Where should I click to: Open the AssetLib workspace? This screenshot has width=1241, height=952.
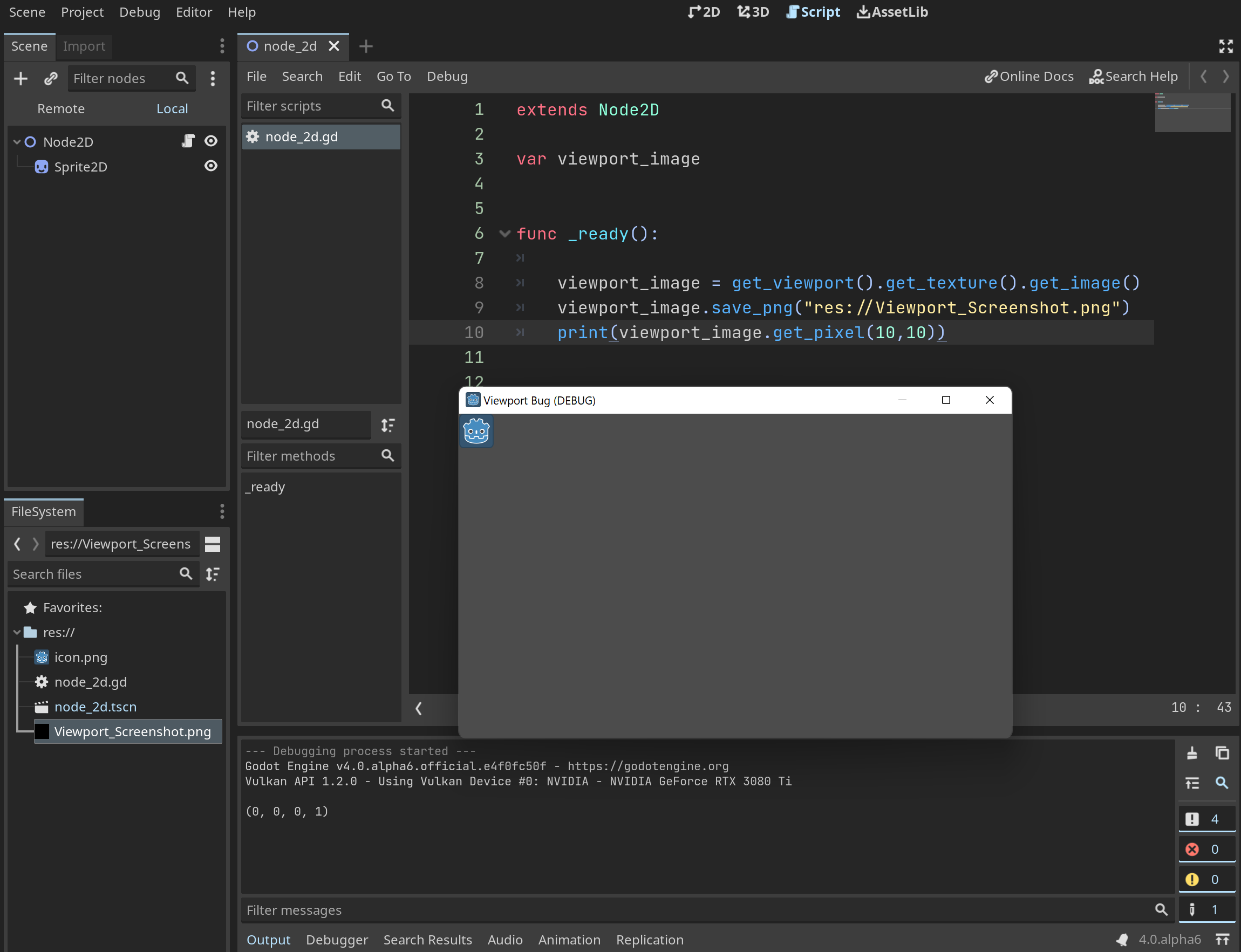(x=892, y=11)
